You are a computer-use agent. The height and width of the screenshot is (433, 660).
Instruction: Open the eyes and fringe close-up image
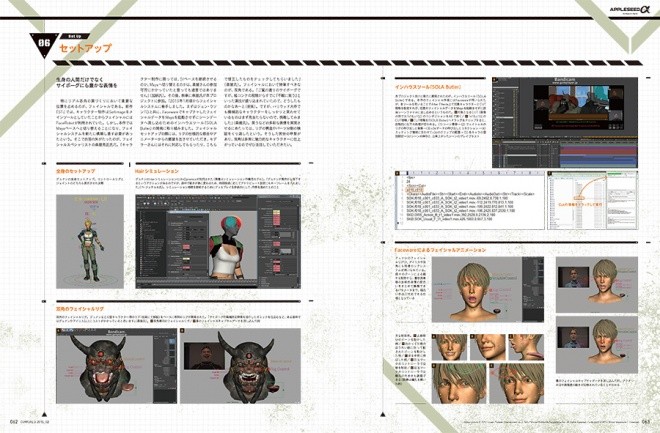459,384
